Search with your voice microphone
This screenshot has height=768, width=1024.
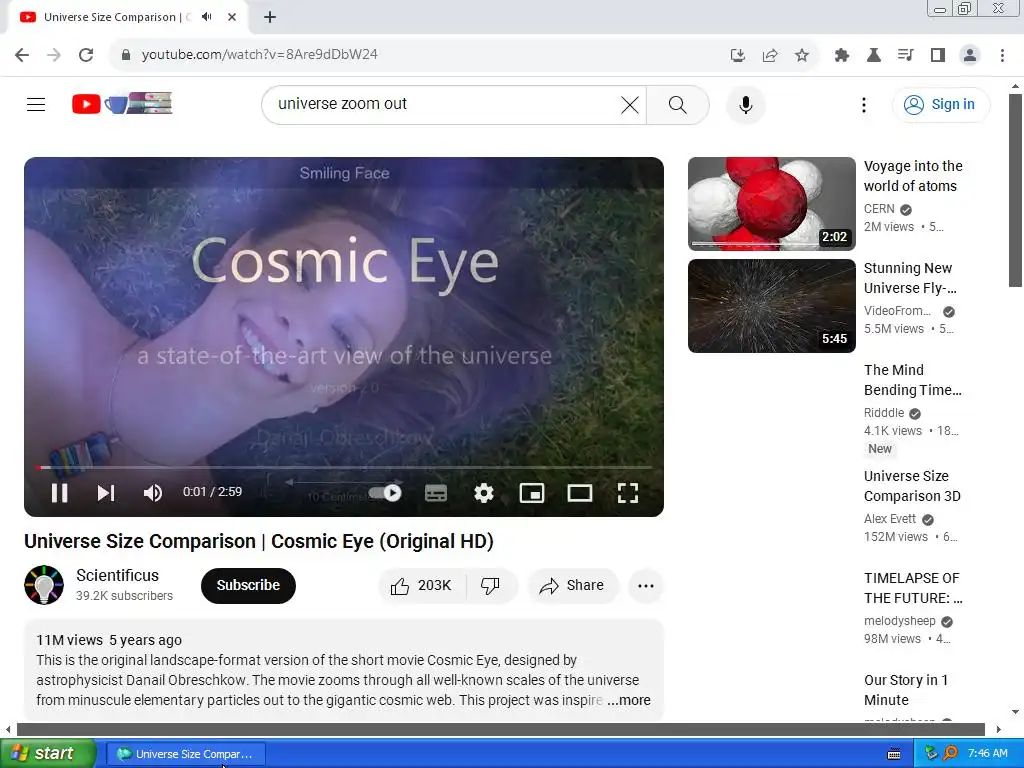745,104
